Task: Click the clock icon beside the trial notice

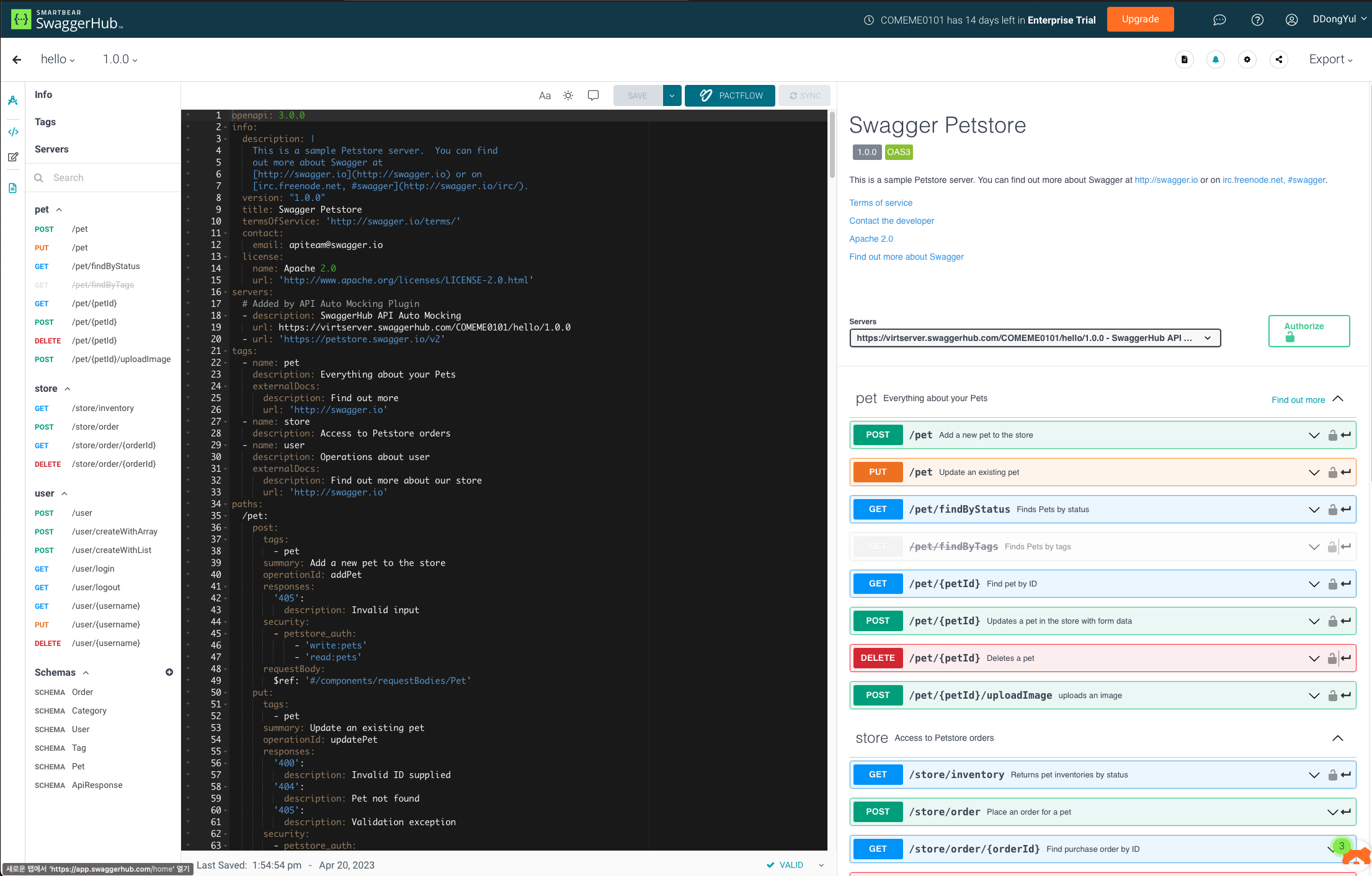Action: point(869,20)
